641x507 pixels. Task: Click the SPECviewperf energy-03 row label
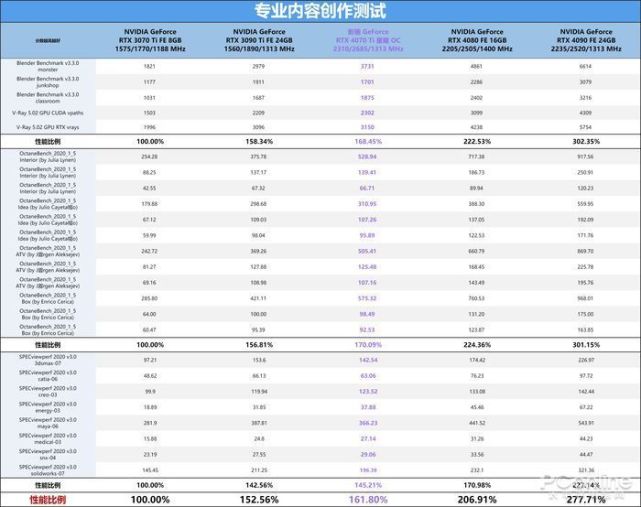pyautogui.click(x=48, y=407)
